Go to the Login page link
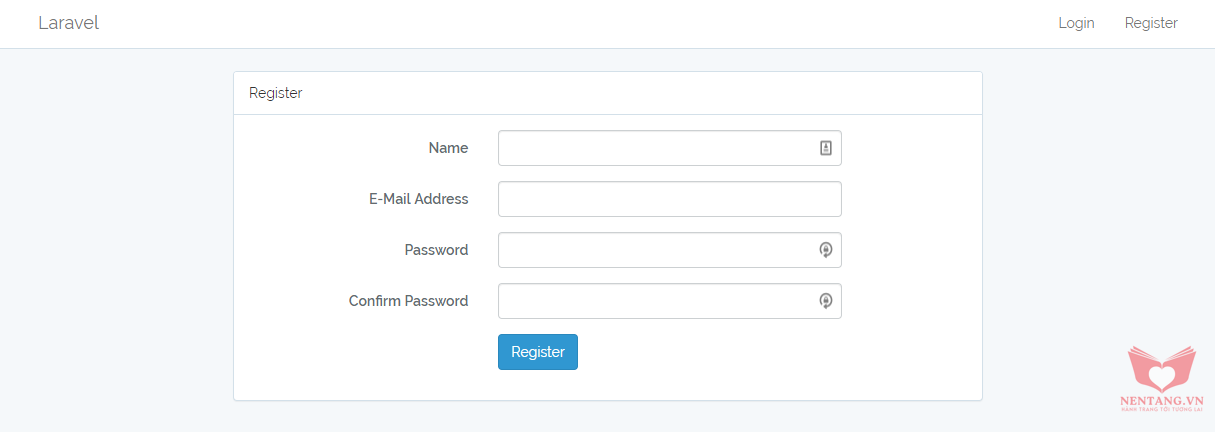1215x432 pixels. coord(1076,23)
